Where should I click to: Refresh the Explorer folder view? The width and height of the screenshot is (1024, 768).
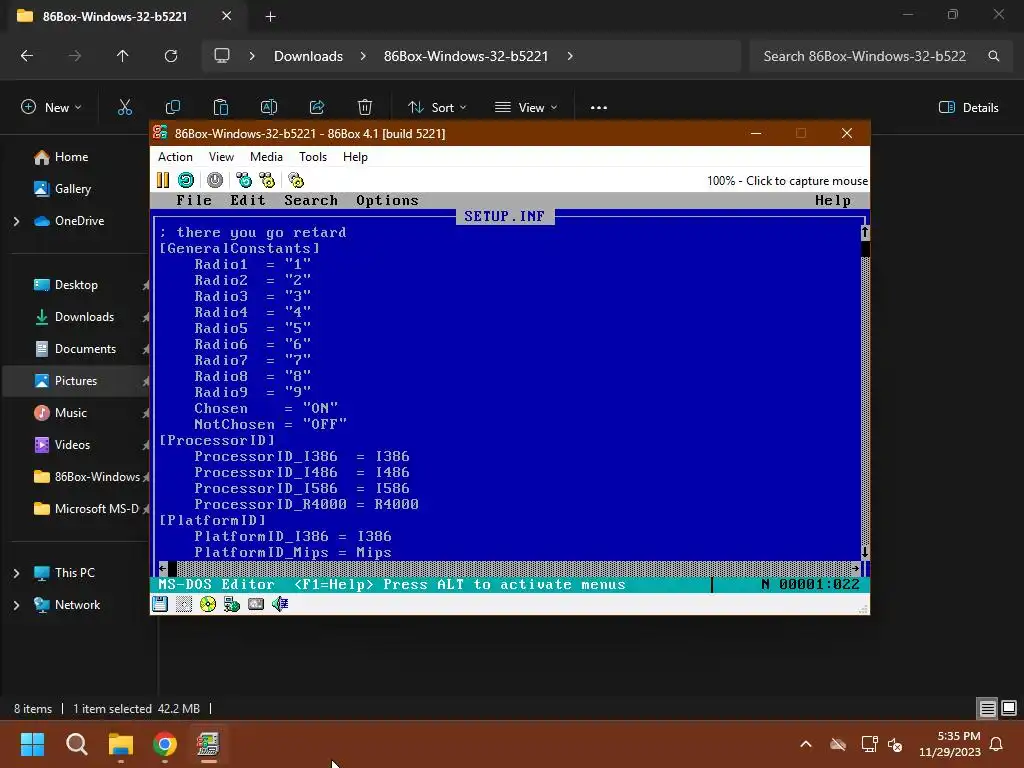pos(171,56)
